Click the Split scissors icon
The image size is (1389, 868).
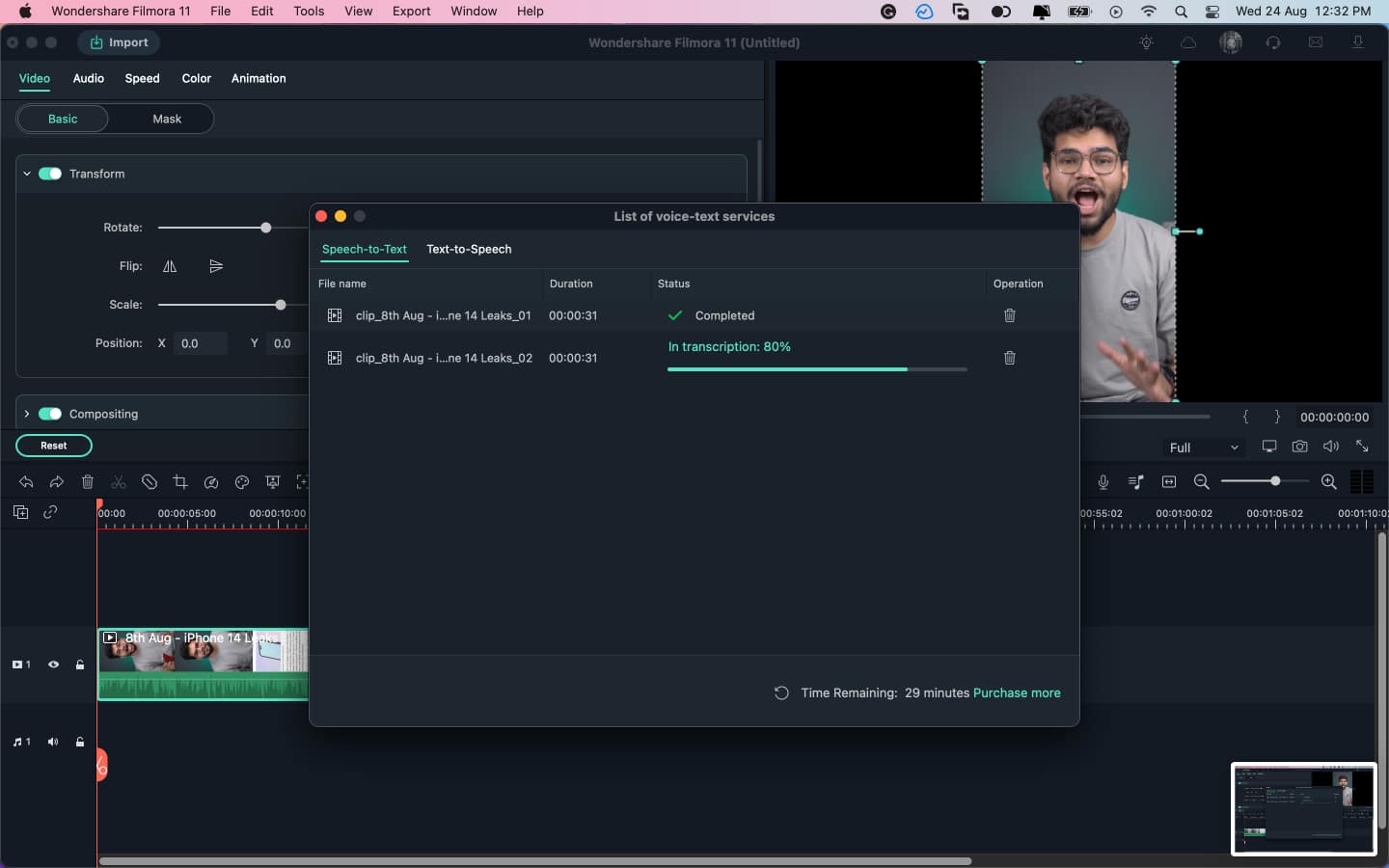[119, 481]
